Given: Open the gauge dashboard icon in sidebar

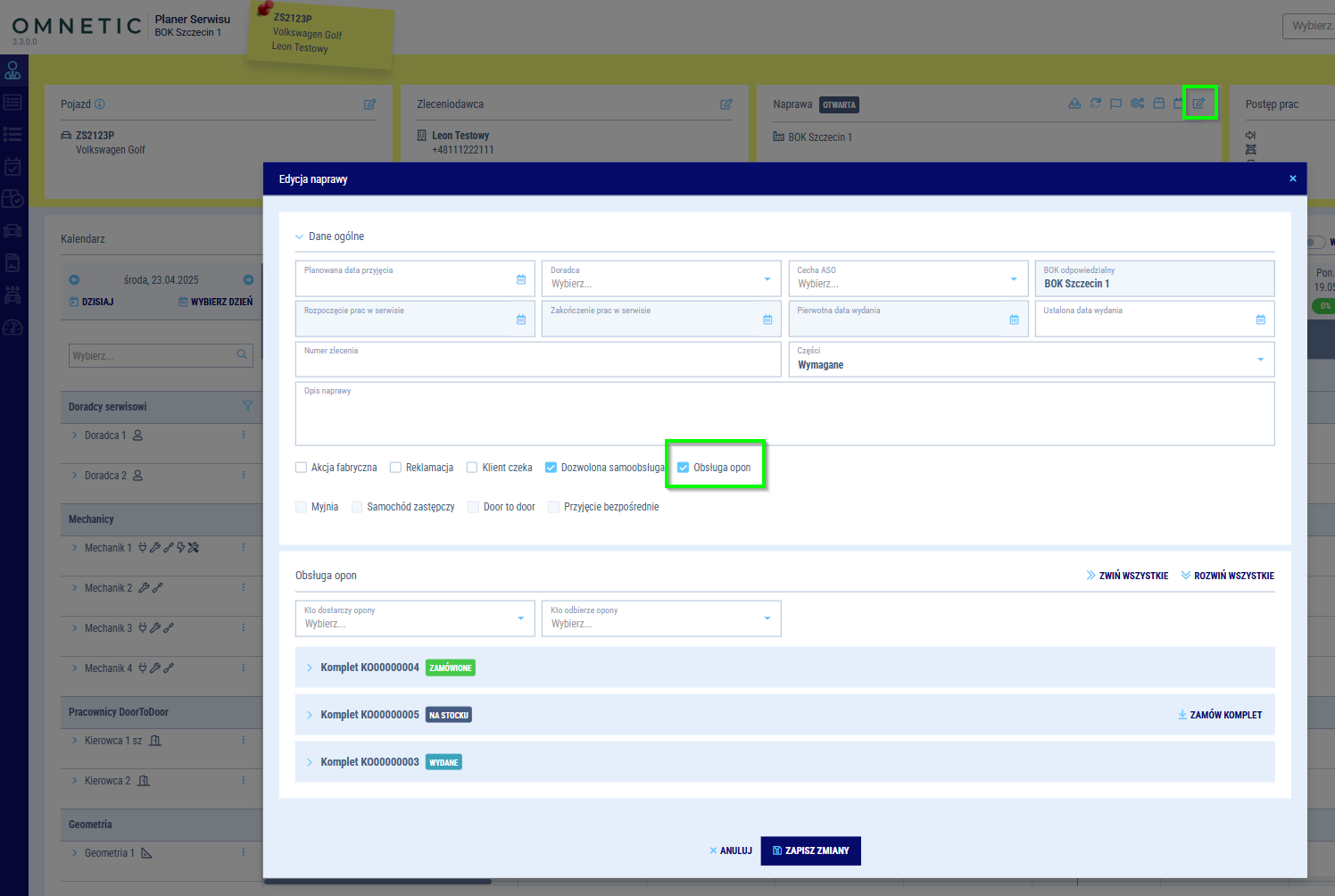Looking at the screenshot, I should coord(12,328).
